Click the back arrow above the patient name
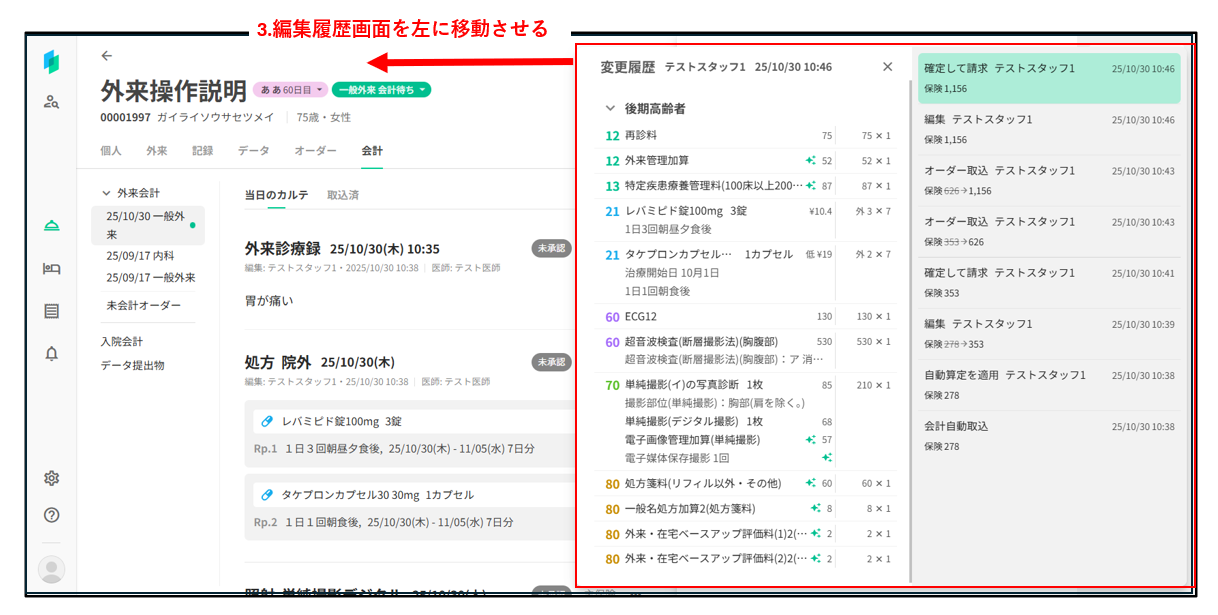 point(107,56)
